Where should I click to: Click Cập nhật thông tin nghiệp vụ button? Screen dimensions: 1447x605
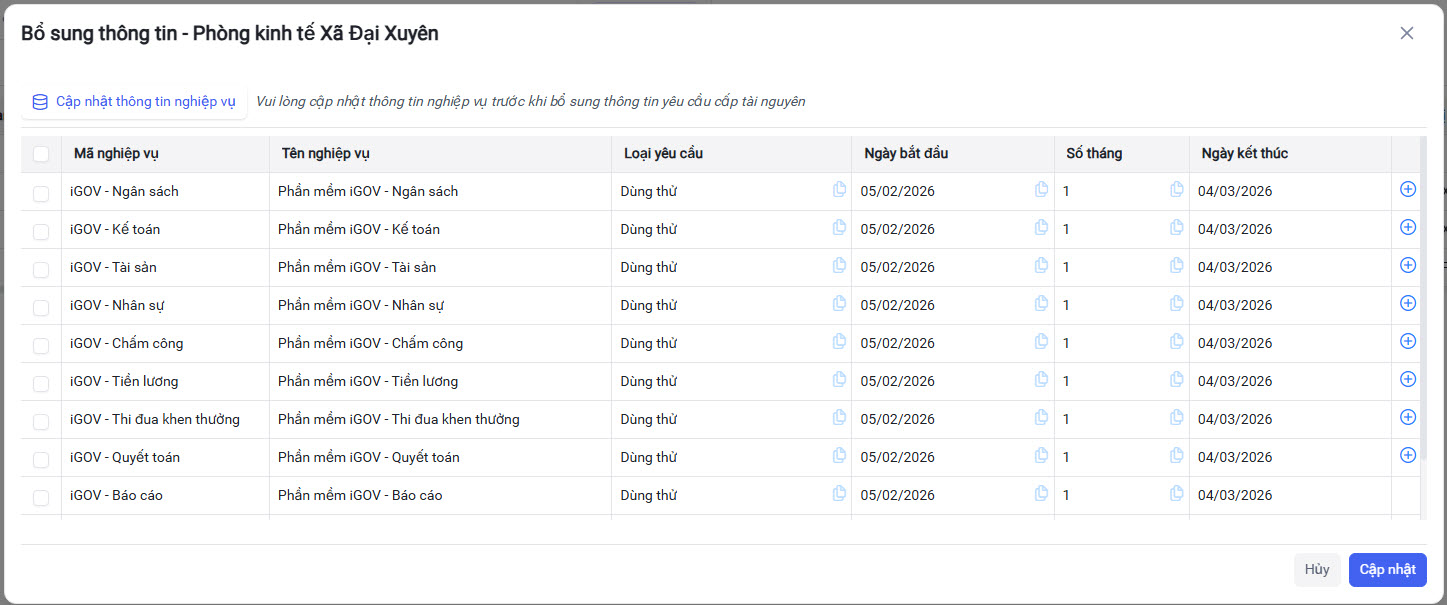click(134, 102)
